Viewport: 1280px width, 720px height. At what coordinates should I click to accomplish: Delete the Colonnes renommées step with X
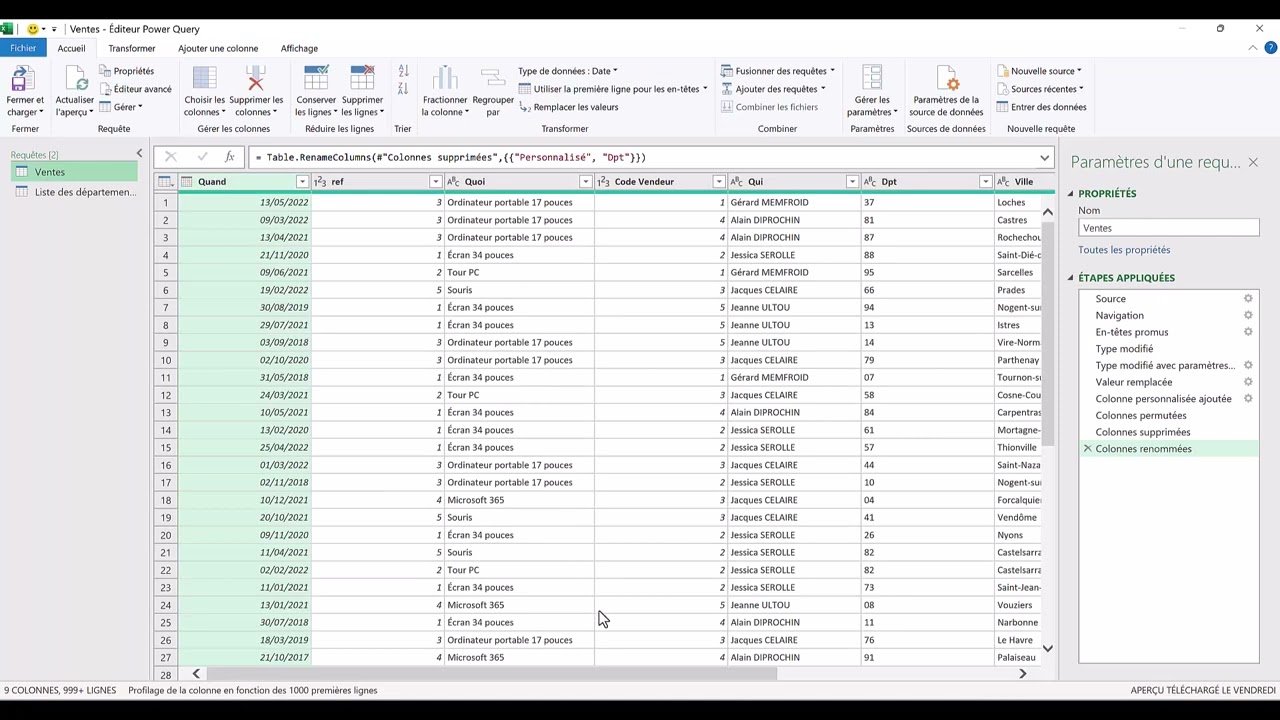point(1087,449)
